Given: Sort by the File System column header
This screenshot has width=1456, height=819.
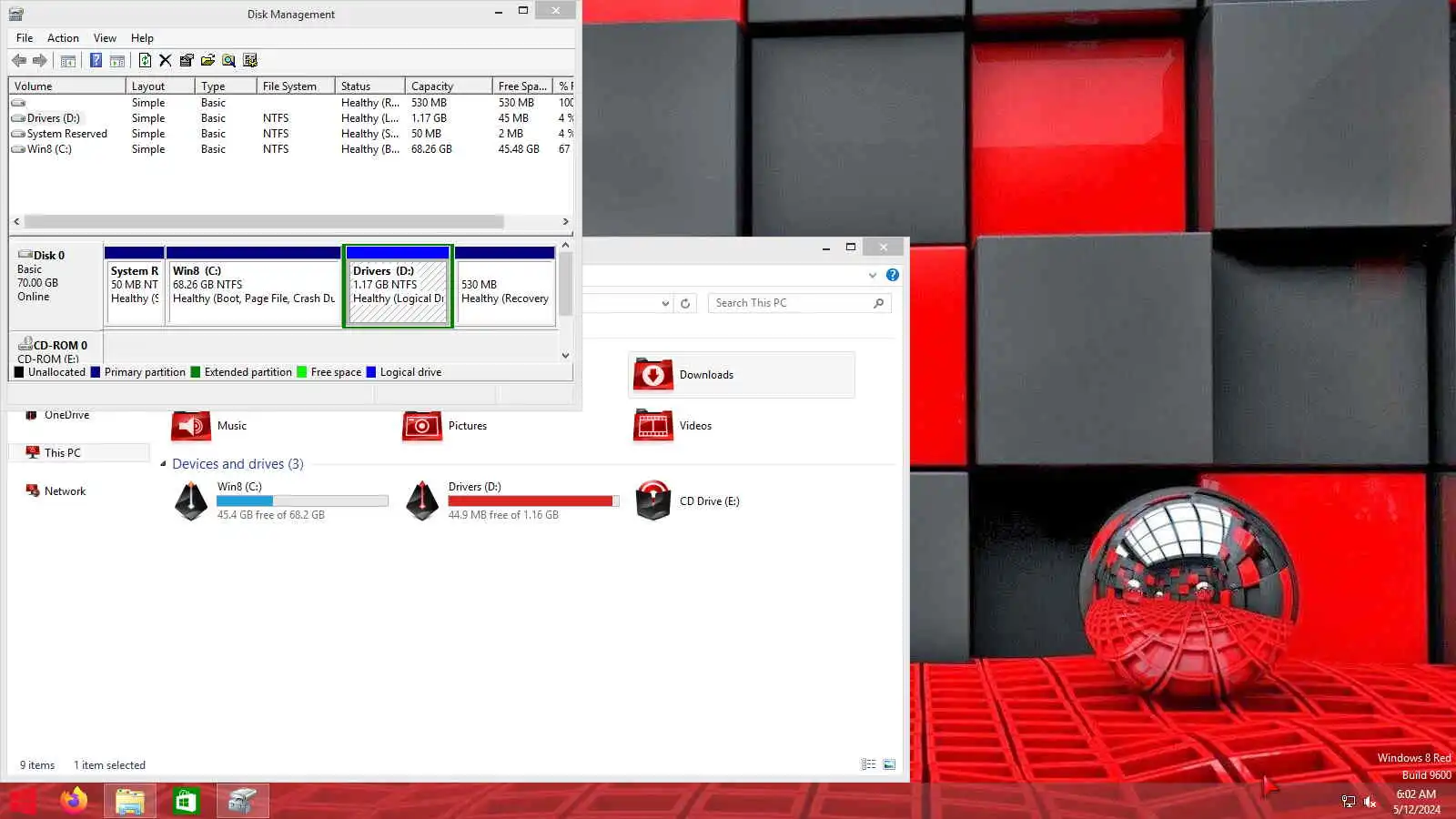Looking at the screenshot, I should [296, 86].
